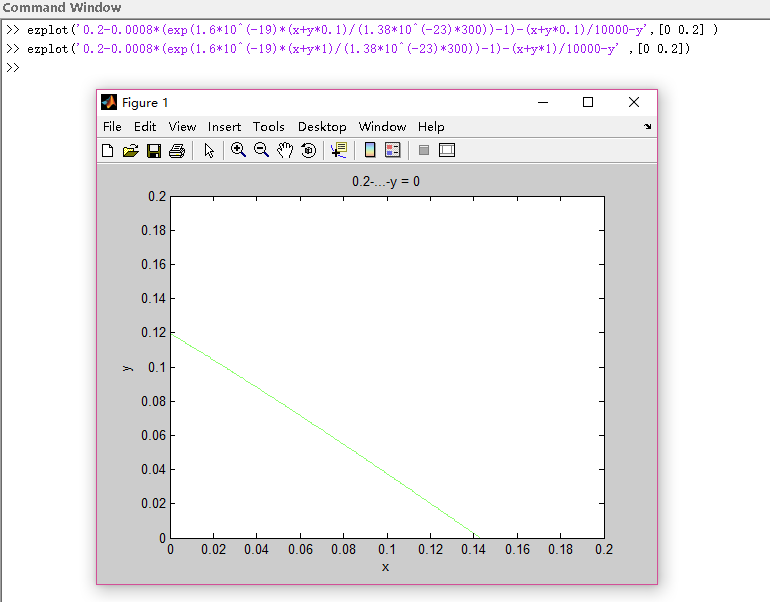Click the x axis label below the plot
Viewport: 770px width, 602px height.
click(385, 567)
